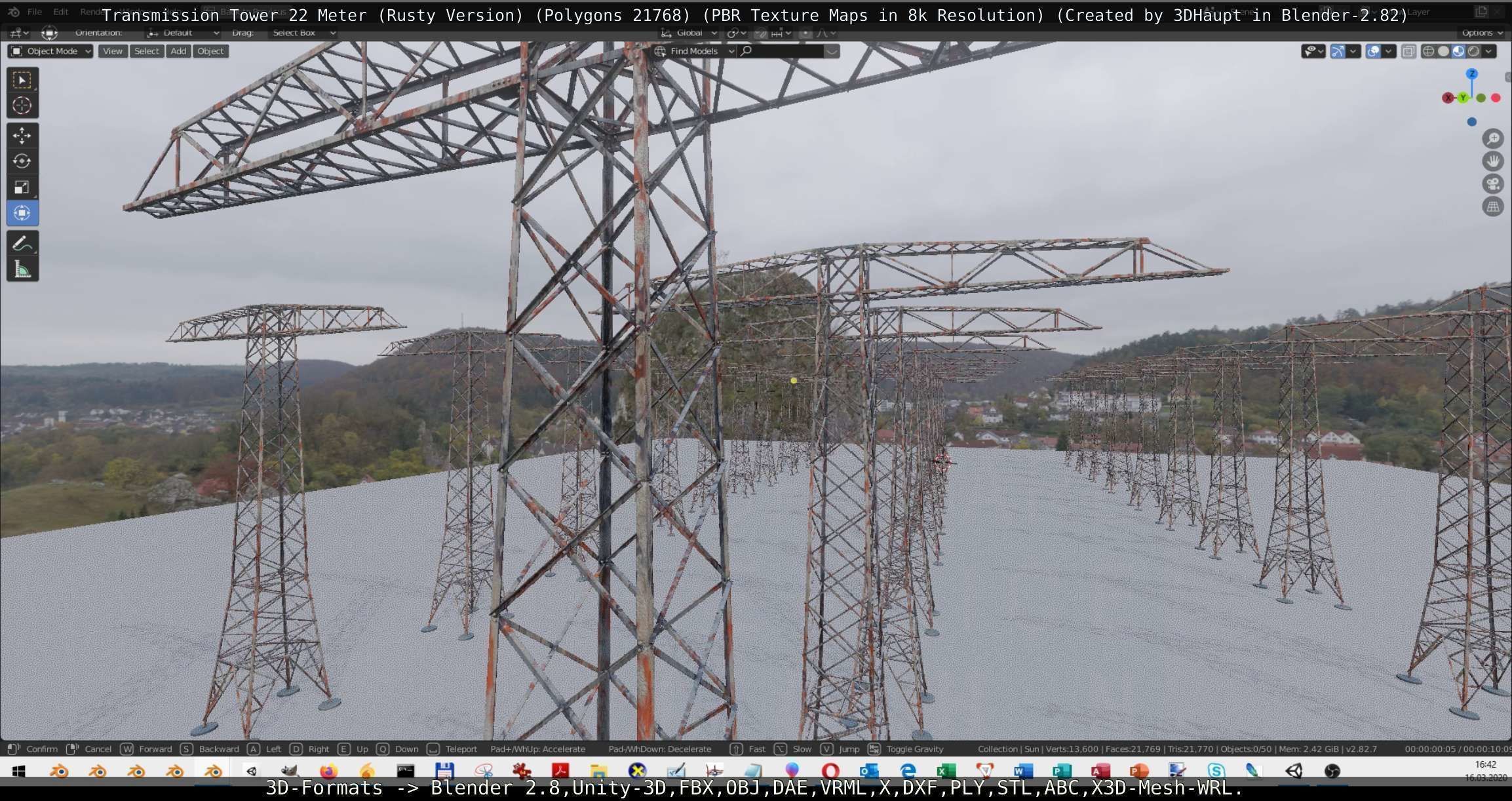Open Global transform orientation dropdown
Screen dimensions: 1512x801
click(688, 33)
